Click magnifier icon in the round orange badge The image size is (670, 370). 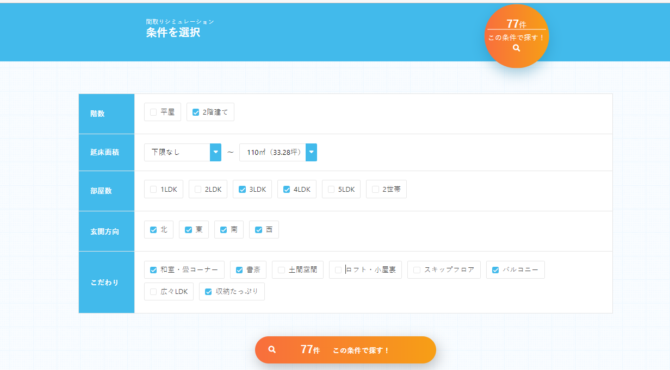pos(516,48)
